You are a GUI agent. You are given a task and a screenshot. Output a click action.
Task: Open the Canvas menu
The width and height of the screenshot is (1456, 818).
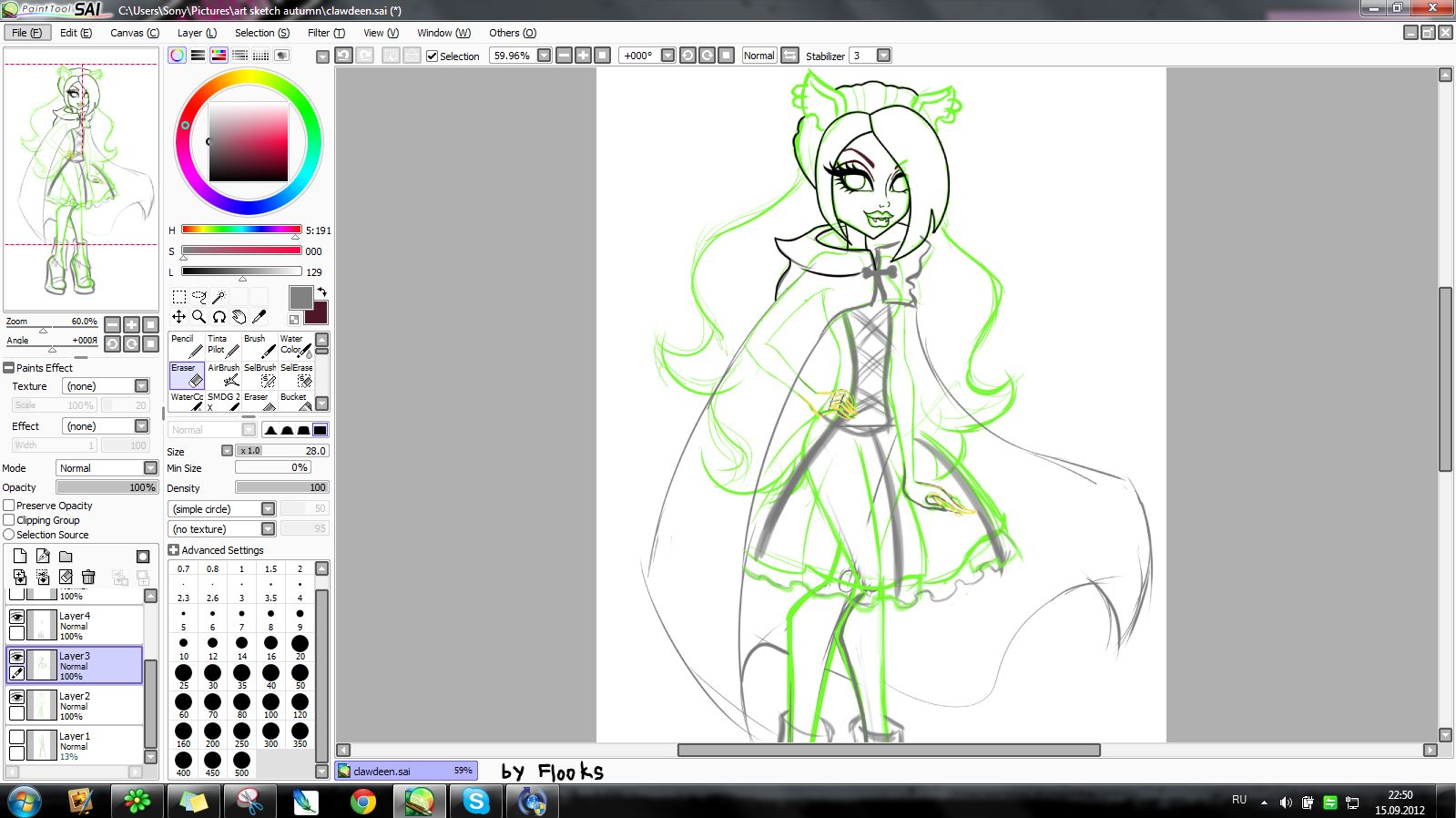(x=135, y=33)
